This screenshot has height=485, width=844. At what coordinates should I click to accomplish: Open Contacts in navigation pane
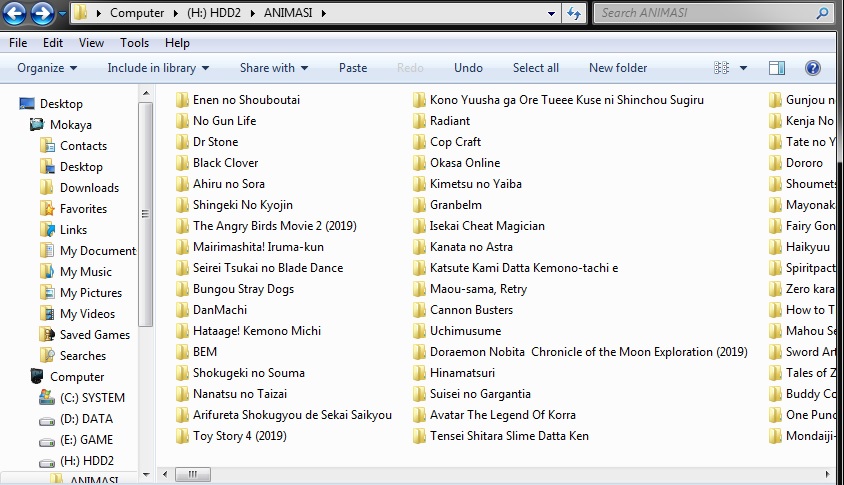click(83, 145)
